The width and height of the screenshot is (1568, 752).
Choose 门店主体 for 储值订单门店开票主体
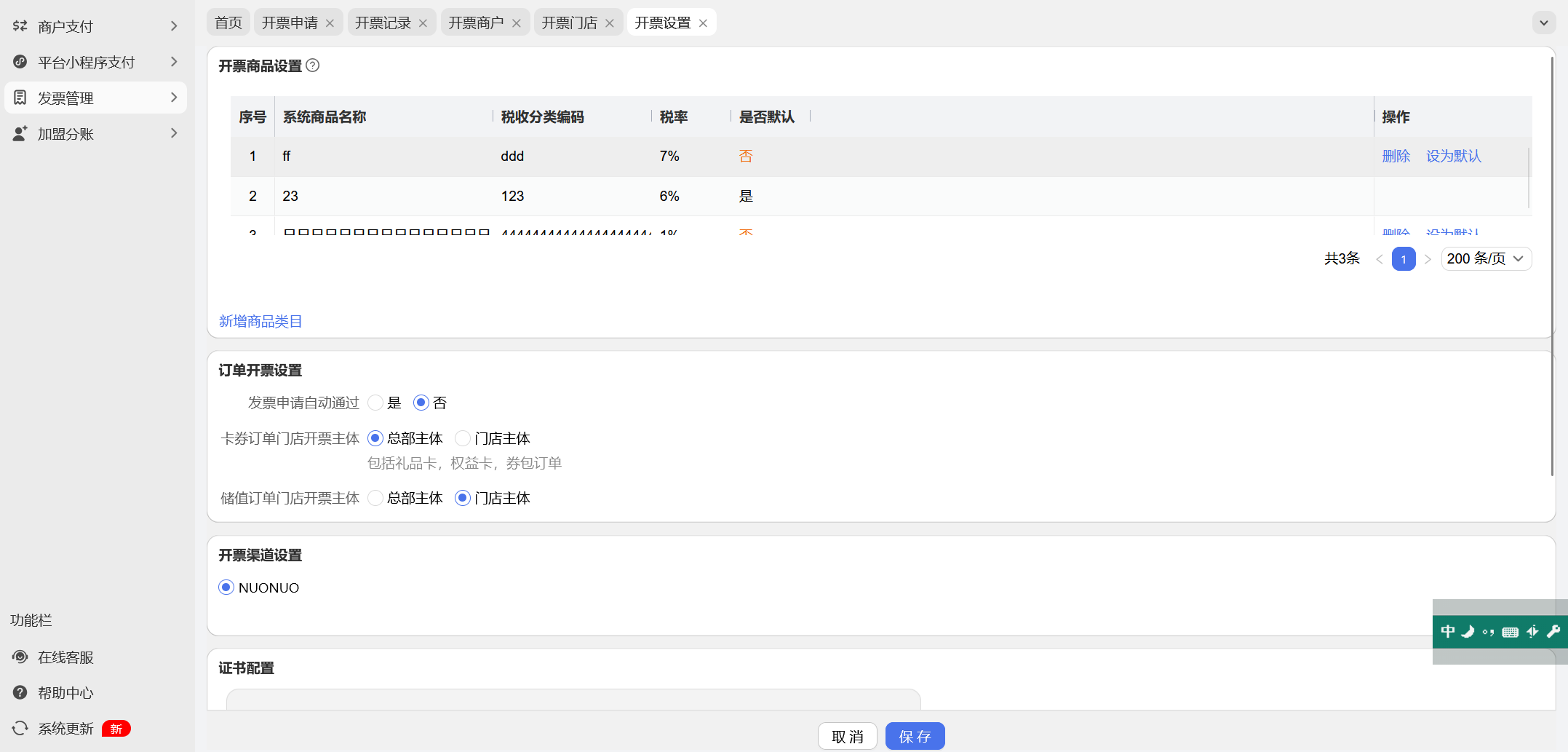[463, 498]
